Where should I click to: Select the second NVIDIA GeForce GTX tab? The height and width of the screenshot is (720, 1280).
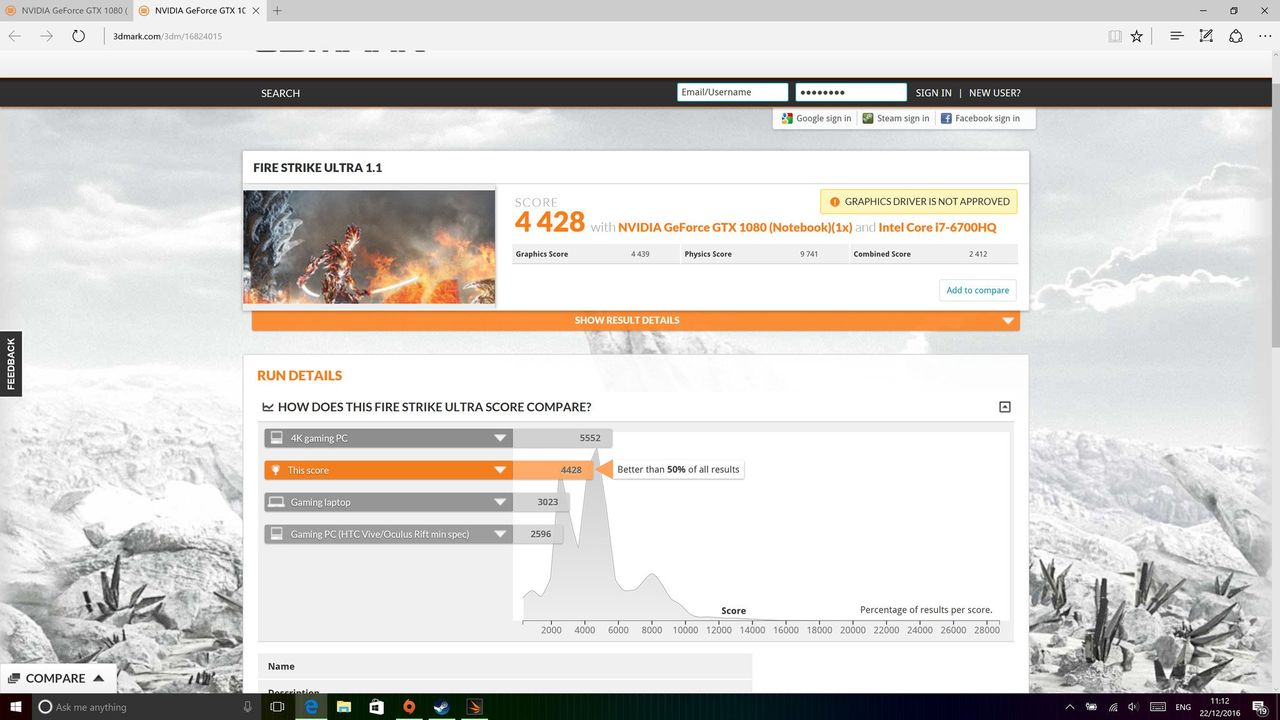199,11
